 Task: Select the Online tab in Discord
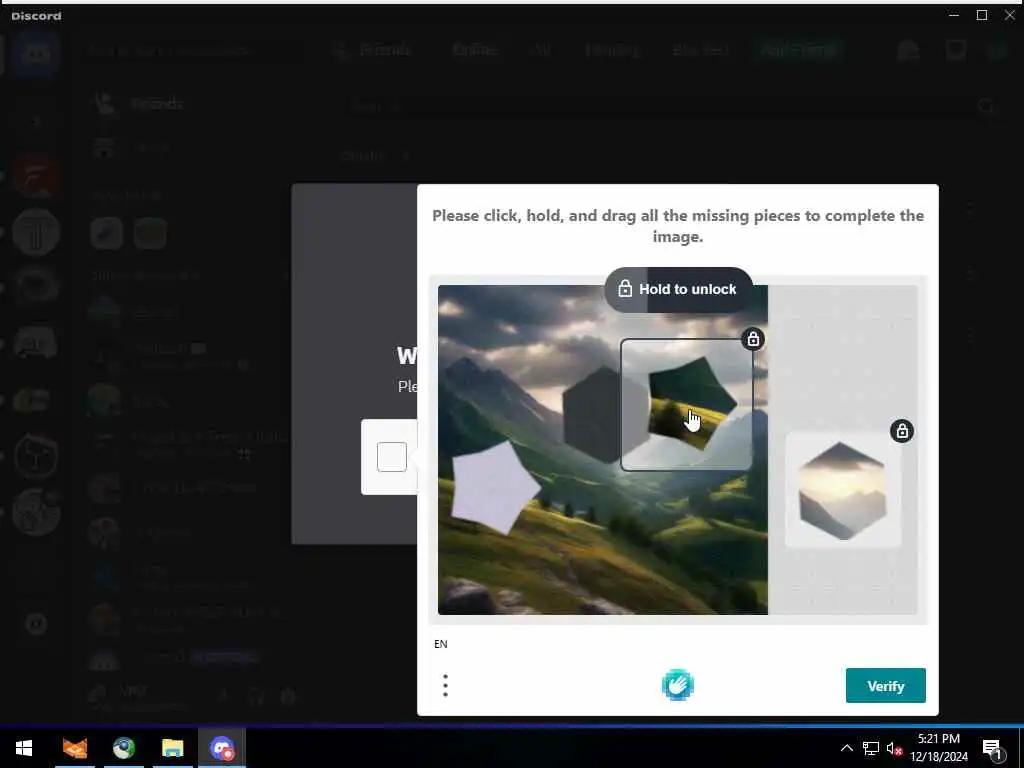coord(475,50)
